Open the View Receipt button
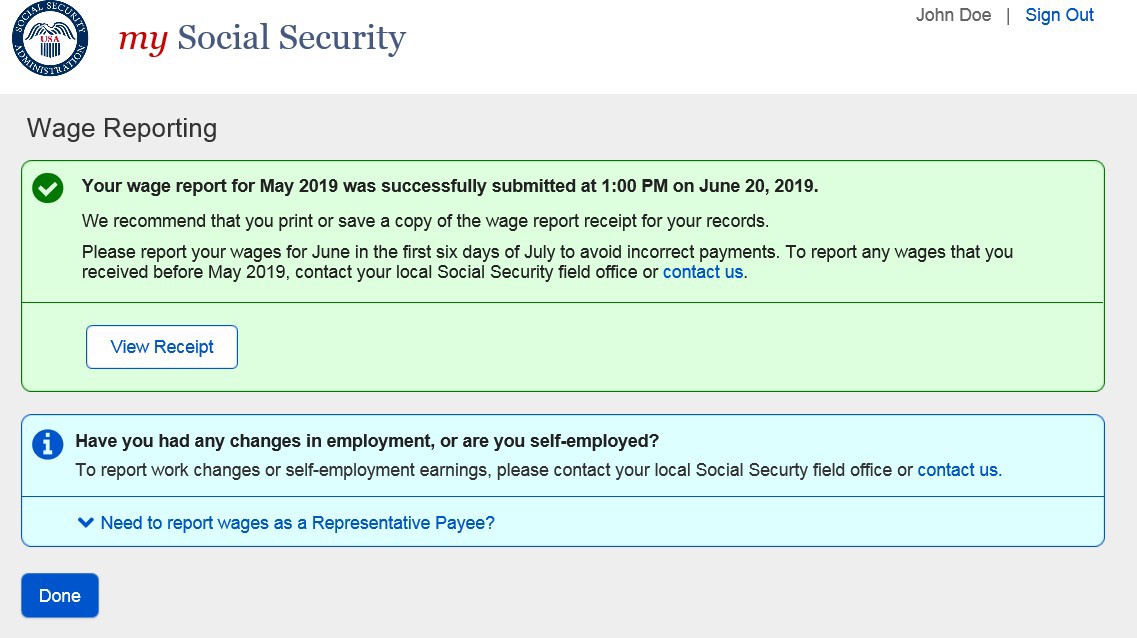Screen dimensions: 1137x638 162,347
